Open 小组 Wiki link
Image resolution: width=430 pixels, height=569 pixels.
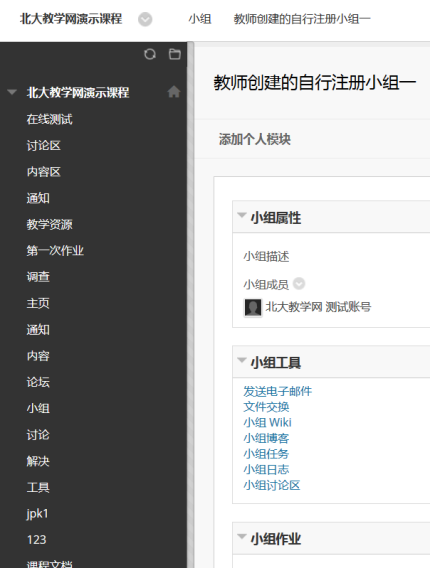click(267, 422)
